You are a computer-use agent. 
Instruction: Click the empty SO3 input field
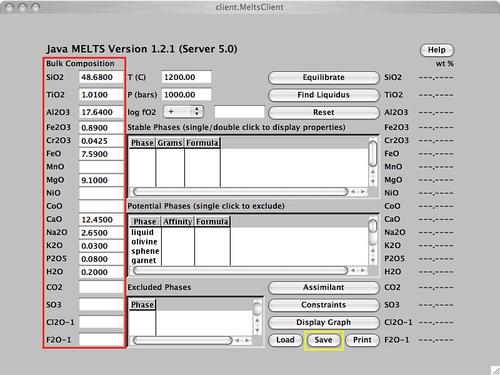(x=101, y=305)
